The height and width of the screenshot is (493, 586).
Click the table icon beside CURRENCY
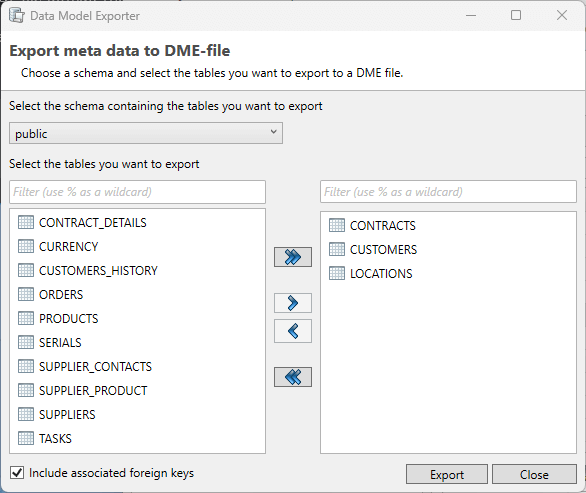click(x=26, y=246)
